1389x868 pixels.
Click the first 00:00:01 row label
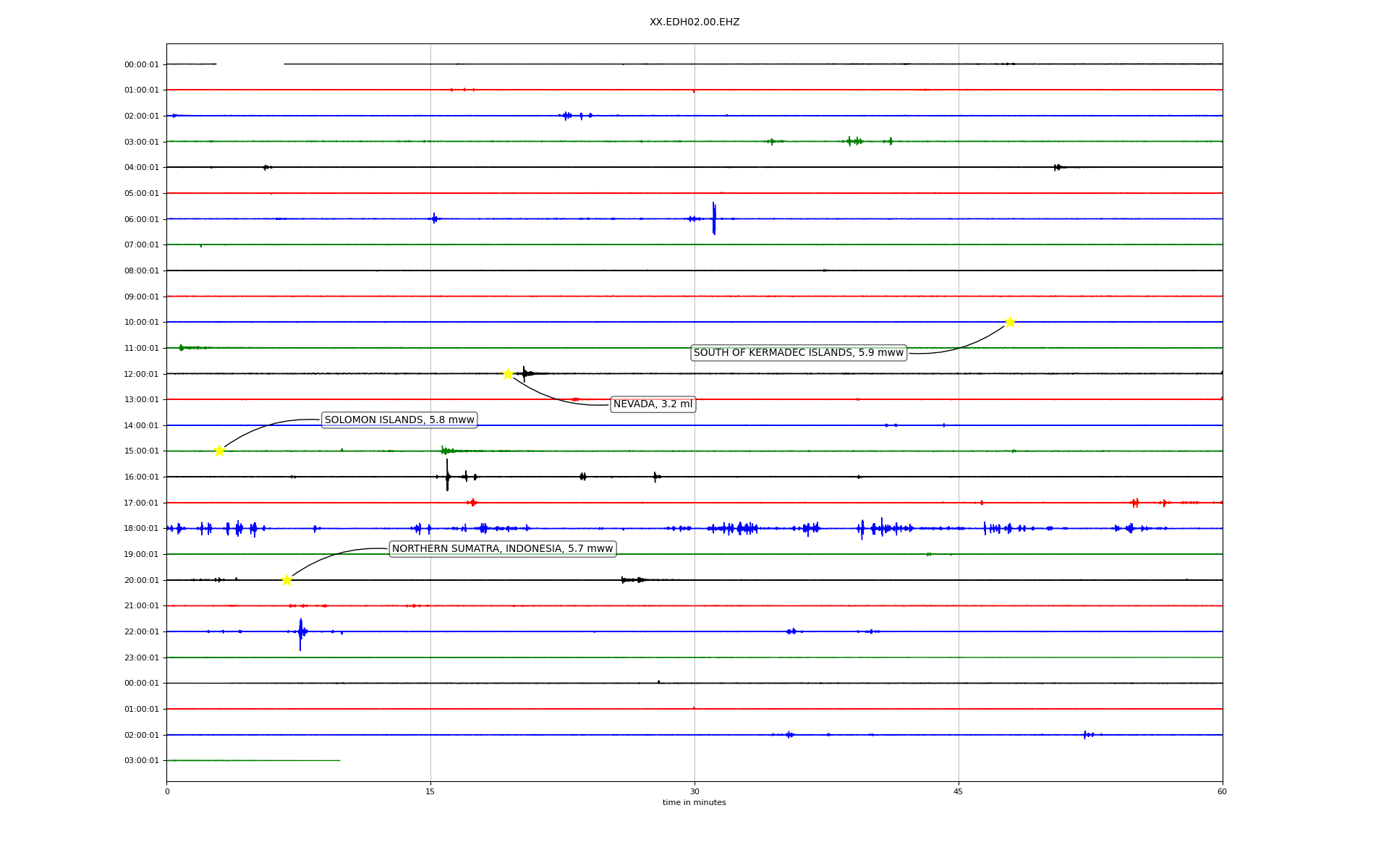142,64
